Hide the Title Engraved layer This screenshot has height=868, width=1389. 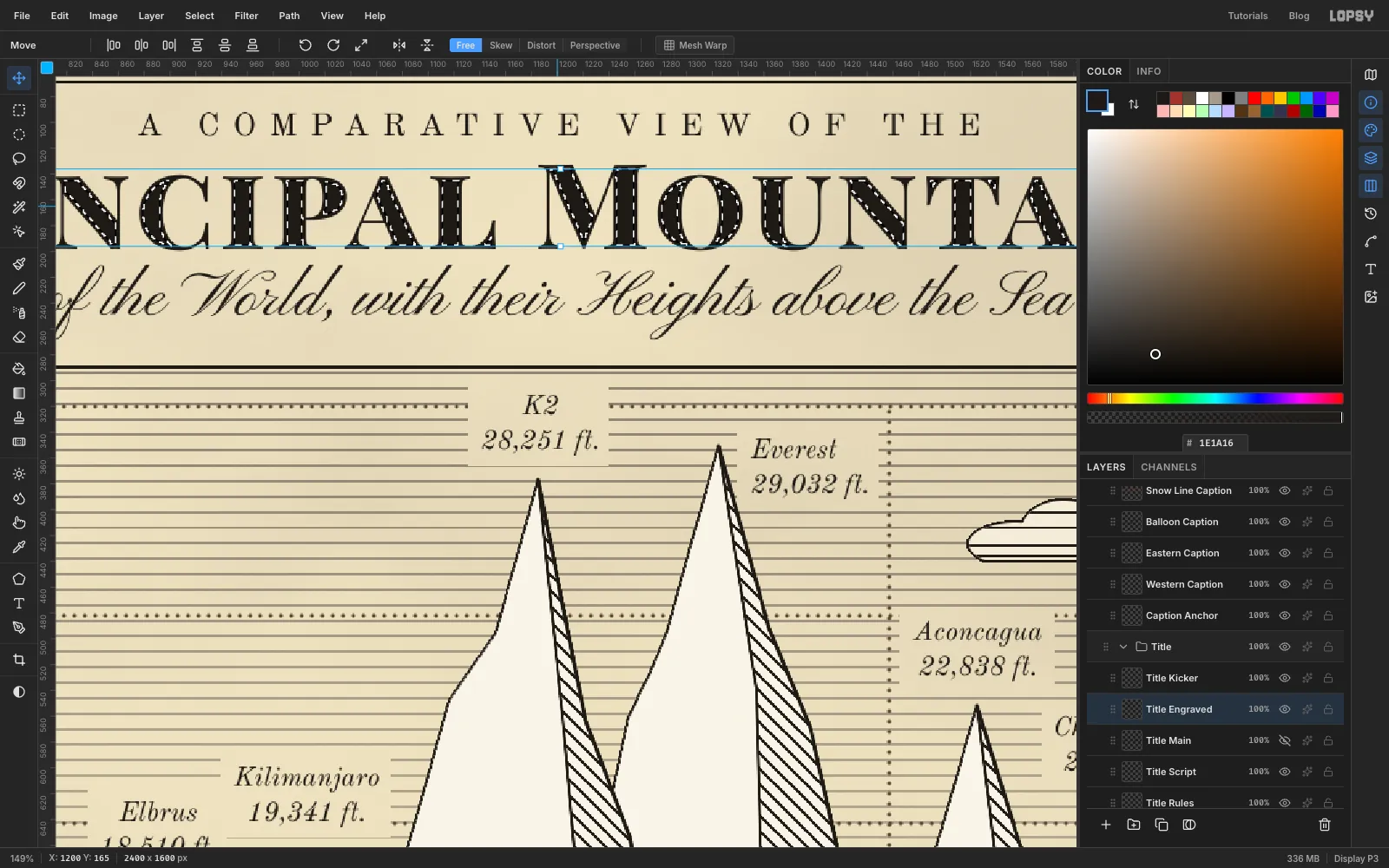click(x=1285, y=709)
